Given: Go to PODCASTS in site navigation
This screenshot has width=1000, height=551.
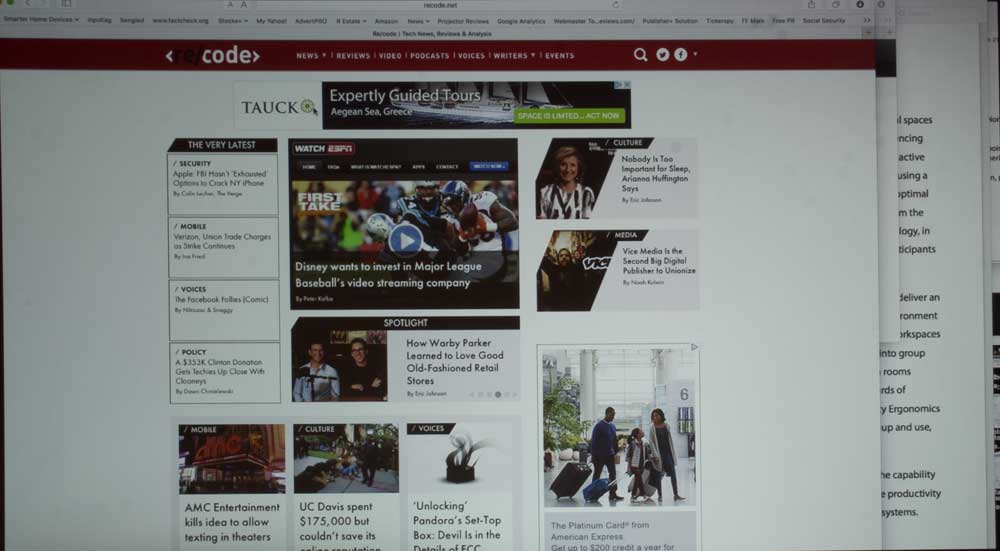Looking at the screenshot, I should click(429, 55).
